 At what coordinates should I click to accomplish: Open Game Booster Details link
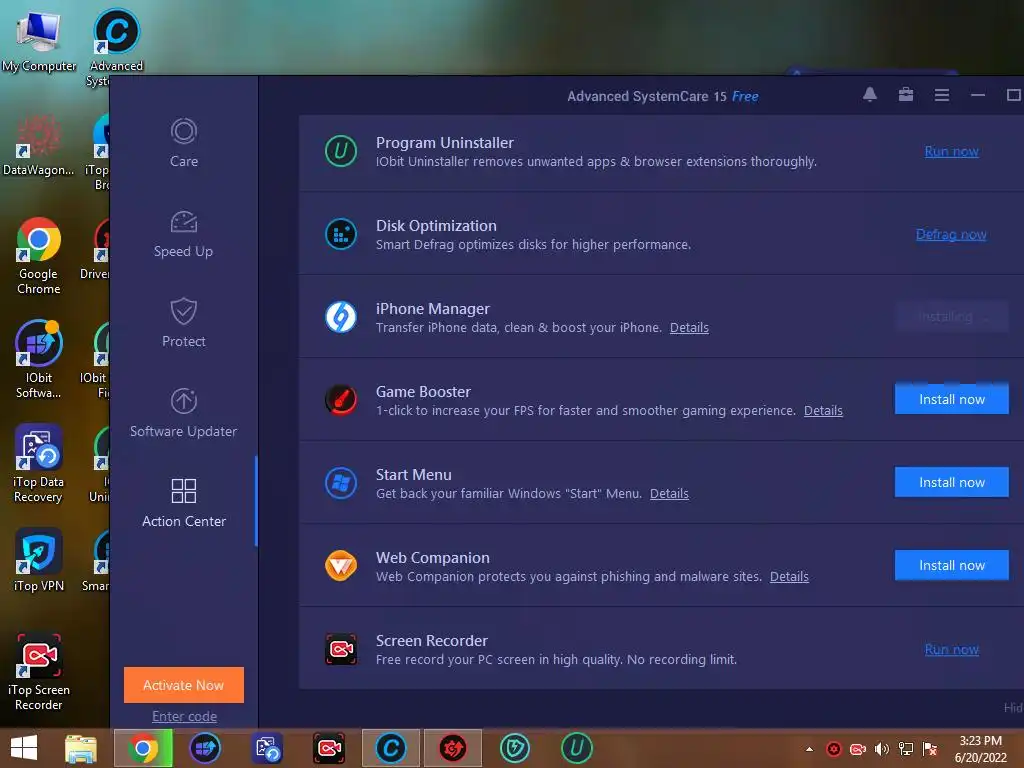[x=823, y=411]
